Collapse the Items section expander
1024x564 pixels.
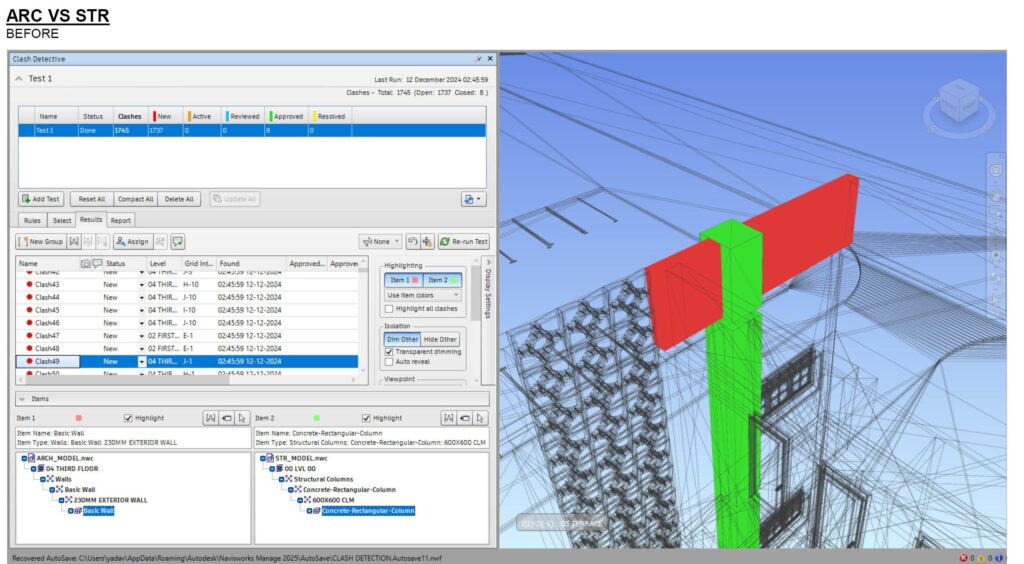point(21,399)
